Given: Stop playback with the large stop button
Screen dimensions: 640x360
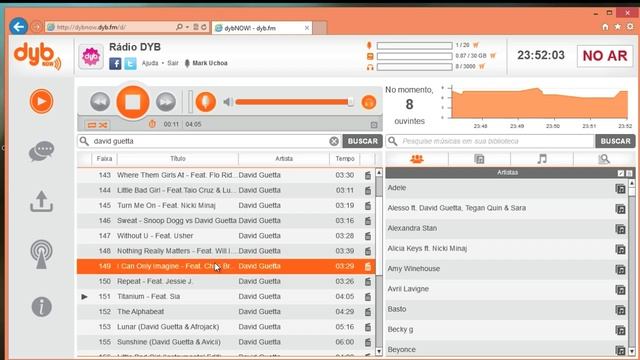Looking at the screenshot, I should tap(133, 102).
